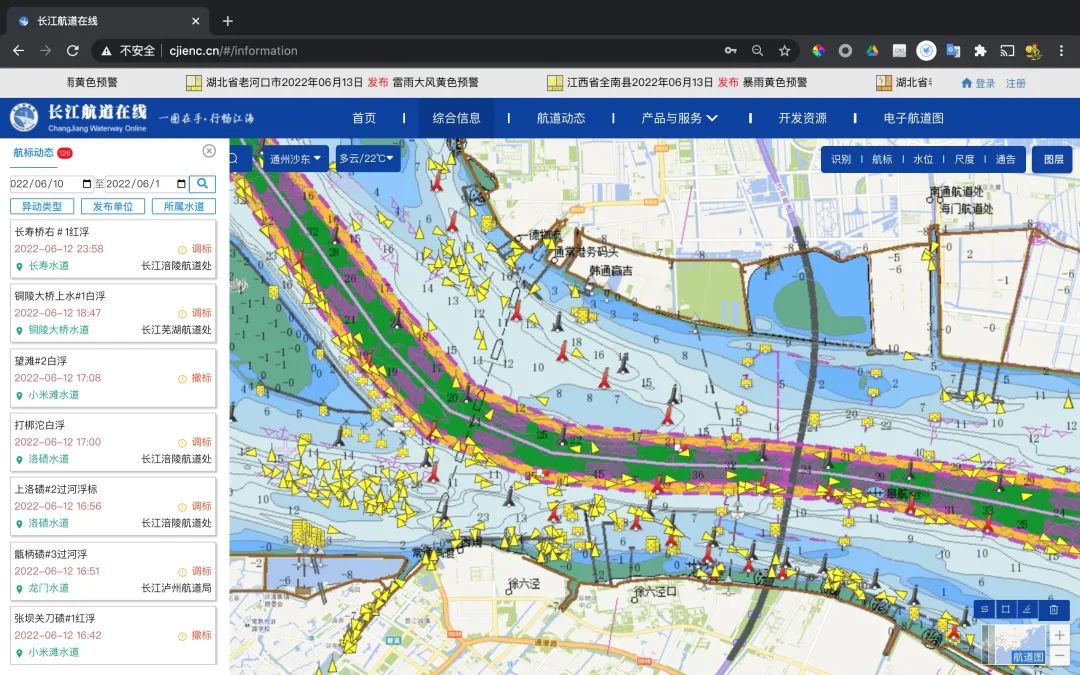This screenshot has height=675, width=1080.
Task: Expand the 多云/22℃ weather dropdown
Action: (x=367, y=159)
